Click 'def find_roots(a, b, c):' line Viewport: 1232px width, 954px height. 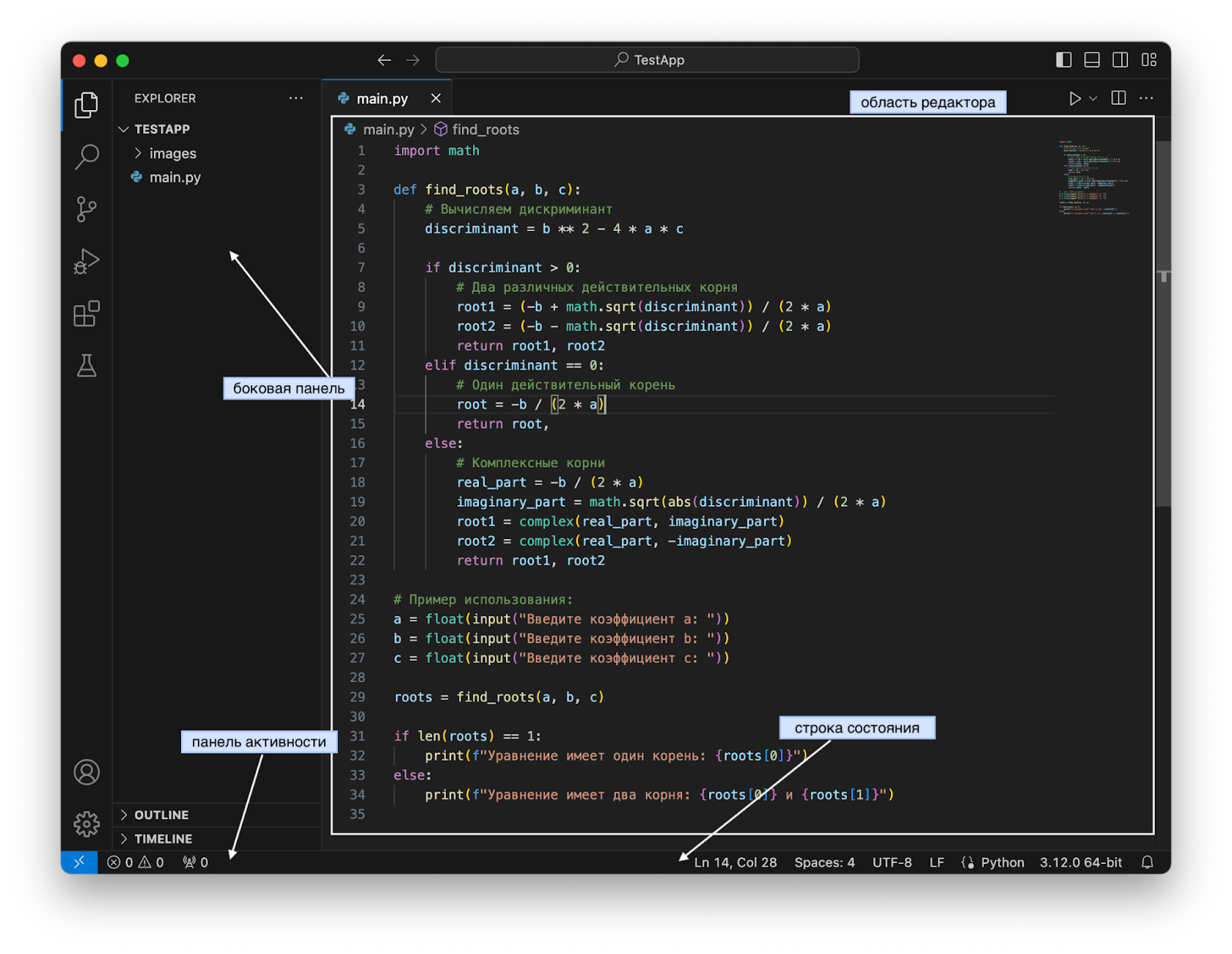tap(487, 189)
